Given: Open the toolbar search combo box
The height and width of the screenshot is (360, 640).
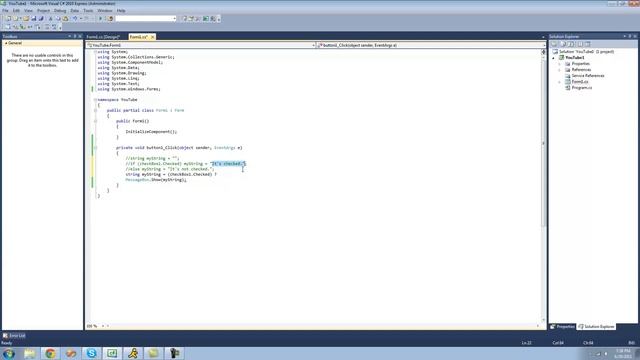Looking at the screenshot, I should point(145,19).
